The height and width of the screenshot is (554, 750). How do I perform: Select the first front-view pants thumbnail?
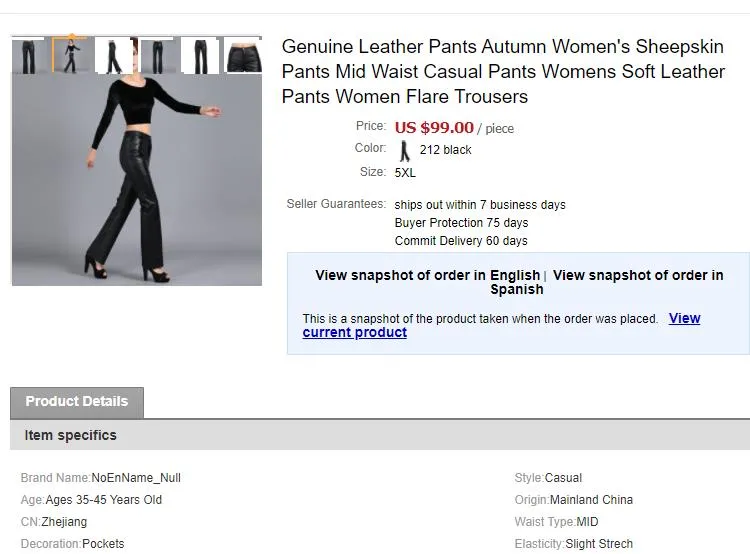coord(28,55)
